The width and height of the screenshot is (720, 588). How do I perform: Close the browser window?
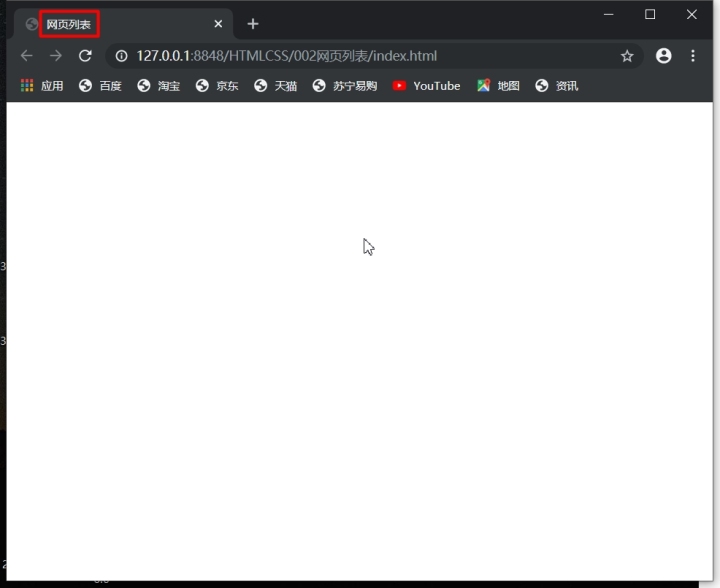tap(692, 15)
